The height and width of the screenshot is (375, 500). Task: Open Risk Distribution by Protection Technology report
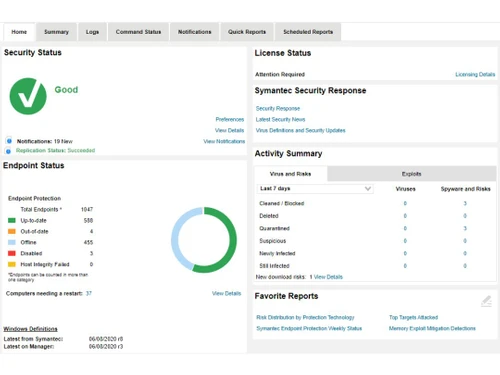[305, 317]
